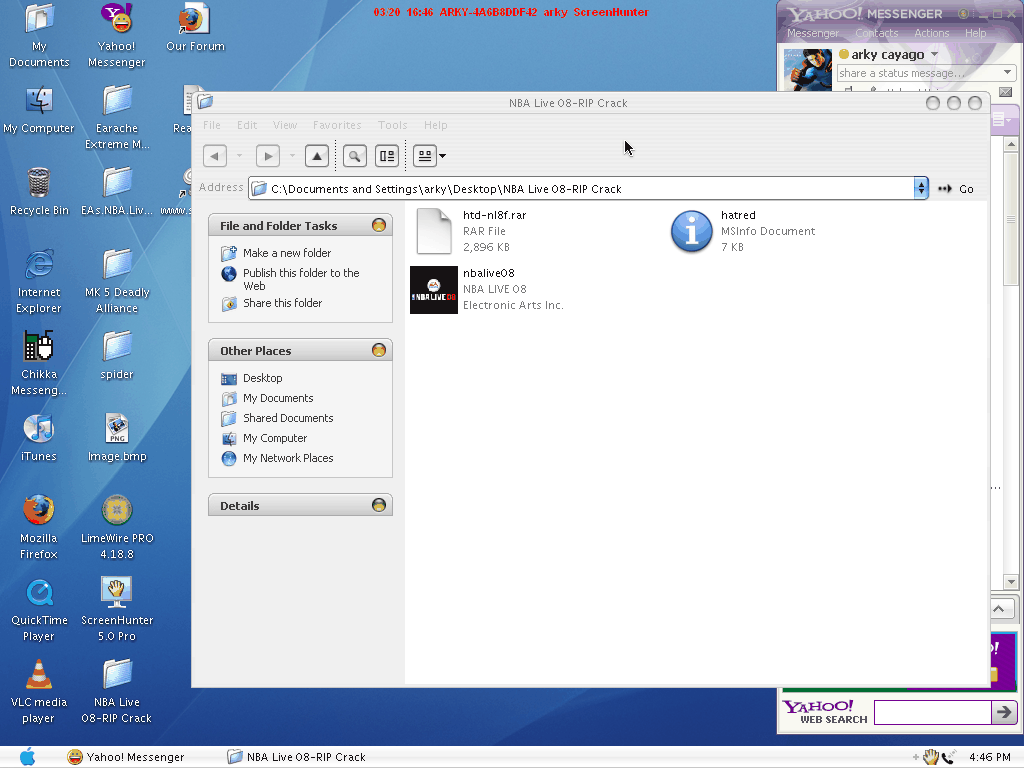Select the hatred MSInfo document
1024x768 pixels.
(x=692, y=231)
